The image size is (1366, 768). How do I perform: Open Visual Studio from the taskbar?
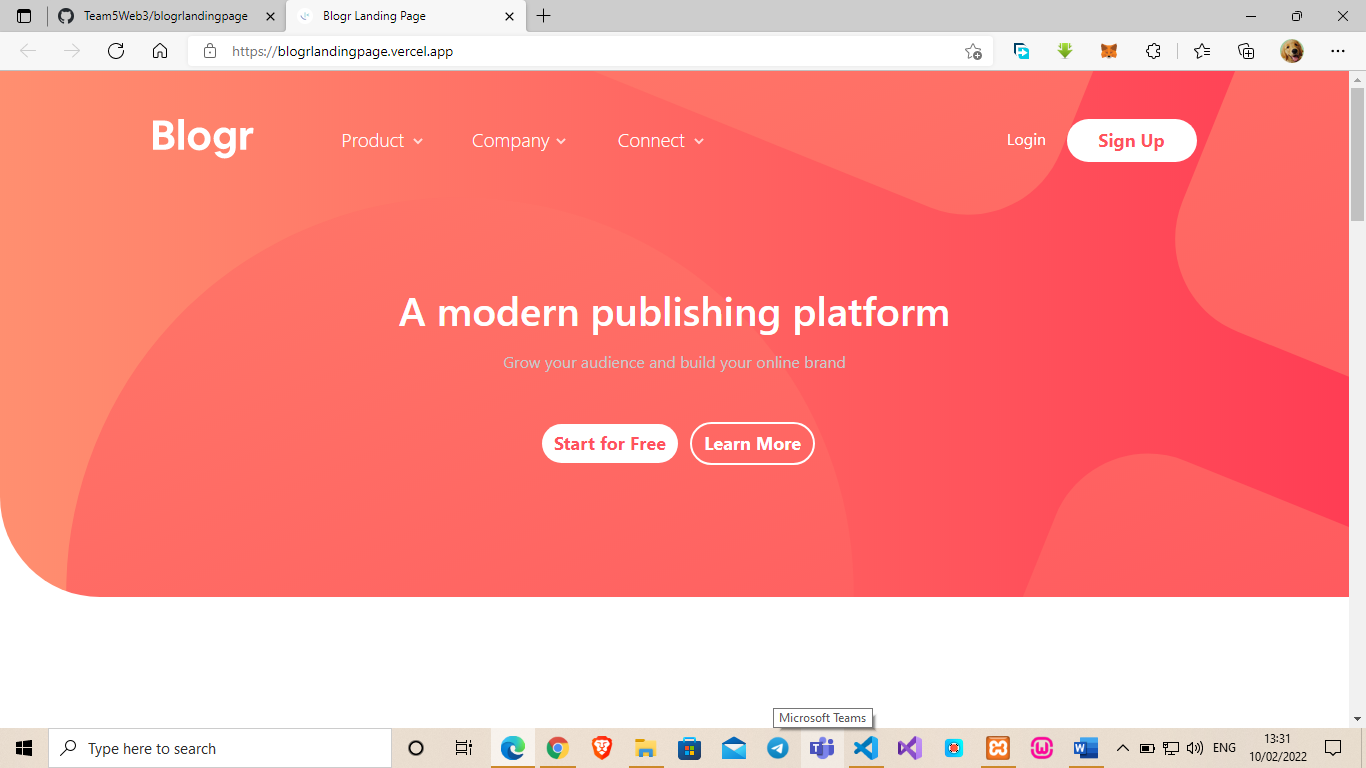click(x=910, y=748)
